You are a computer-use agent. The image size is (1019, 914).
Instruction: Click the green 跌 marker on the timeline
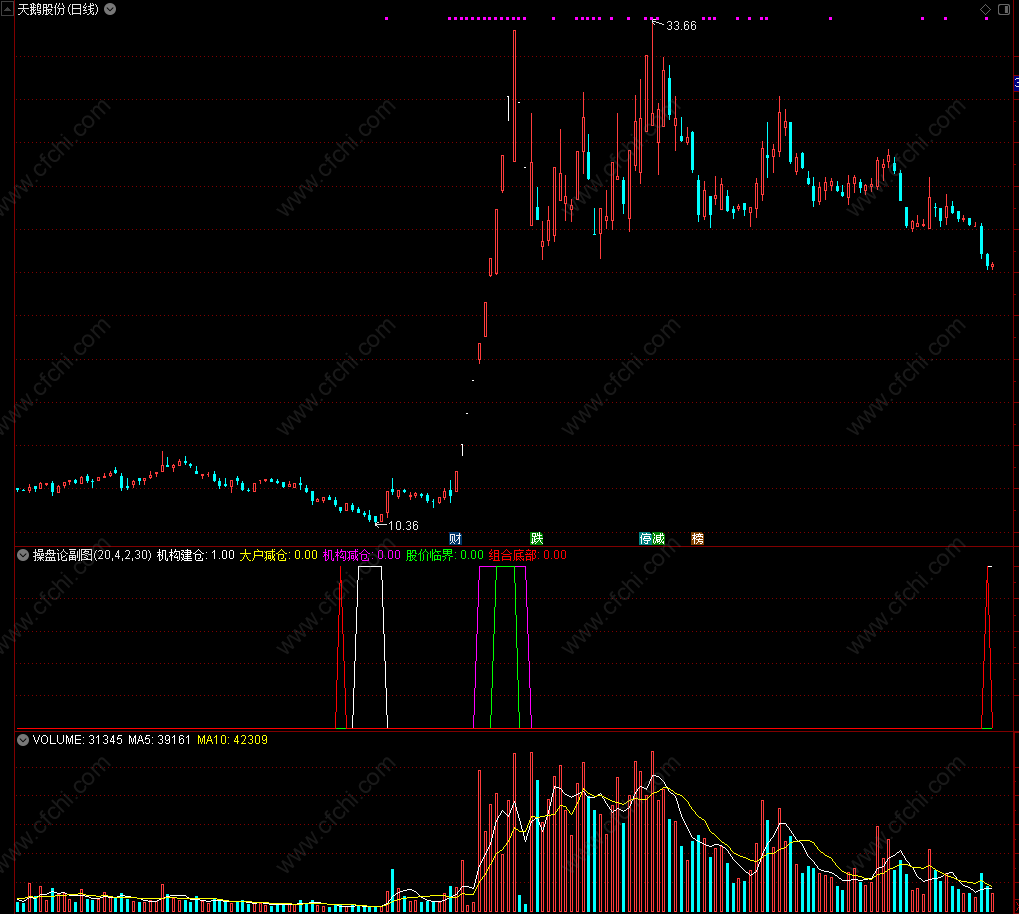[x=536, y=538]
